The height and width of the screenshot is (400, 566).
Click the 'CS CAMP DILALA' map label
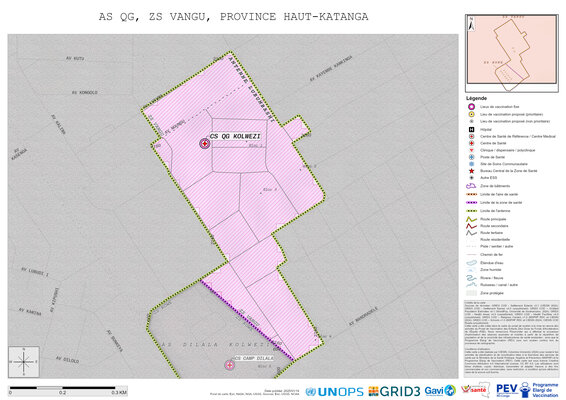[254, 358]
